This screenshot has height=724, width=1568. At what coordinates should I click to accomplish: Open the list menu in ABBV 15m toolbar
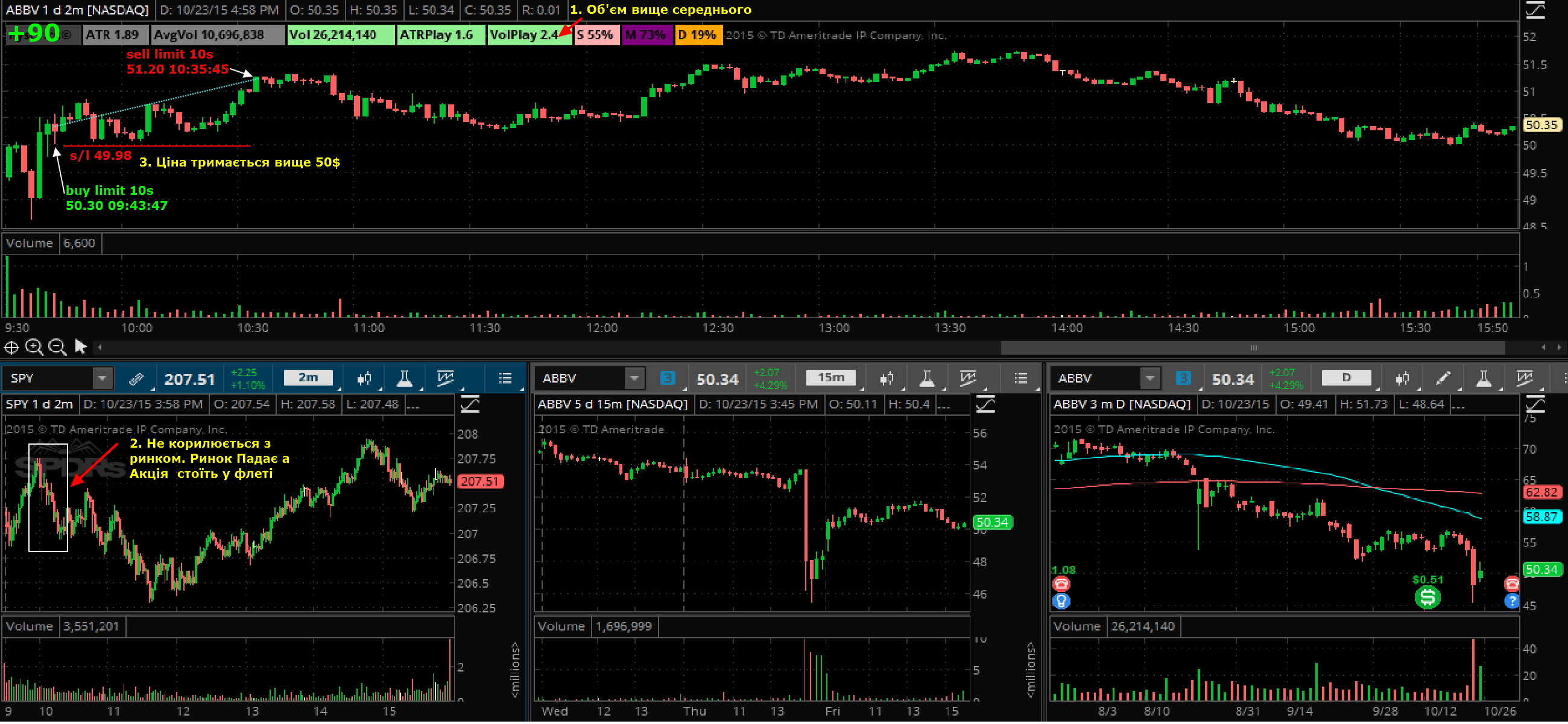(x=1021, y=379)
